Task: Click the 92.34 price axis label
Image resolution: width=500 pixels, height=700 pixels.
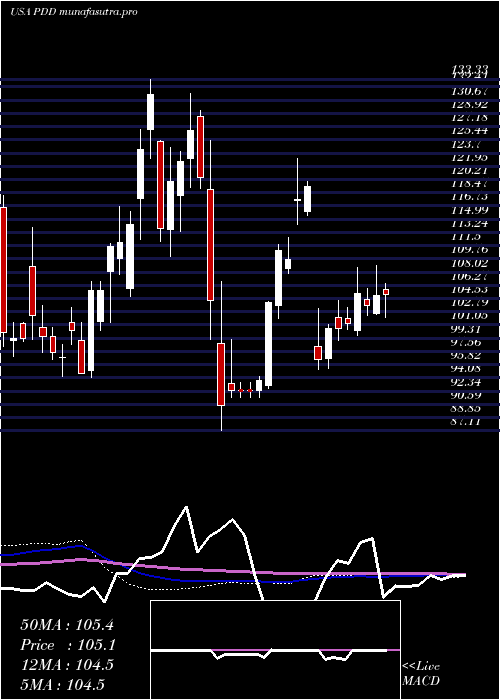Action: [x=467, y=382]
